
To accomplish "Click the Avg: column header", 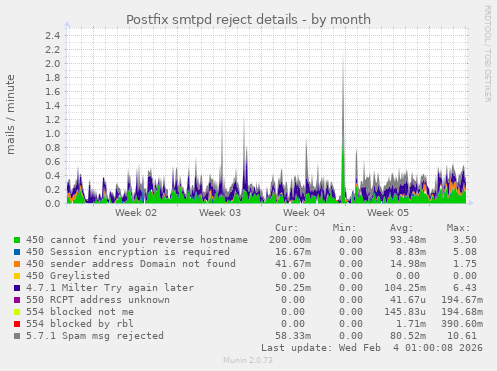I will (402, 228).
